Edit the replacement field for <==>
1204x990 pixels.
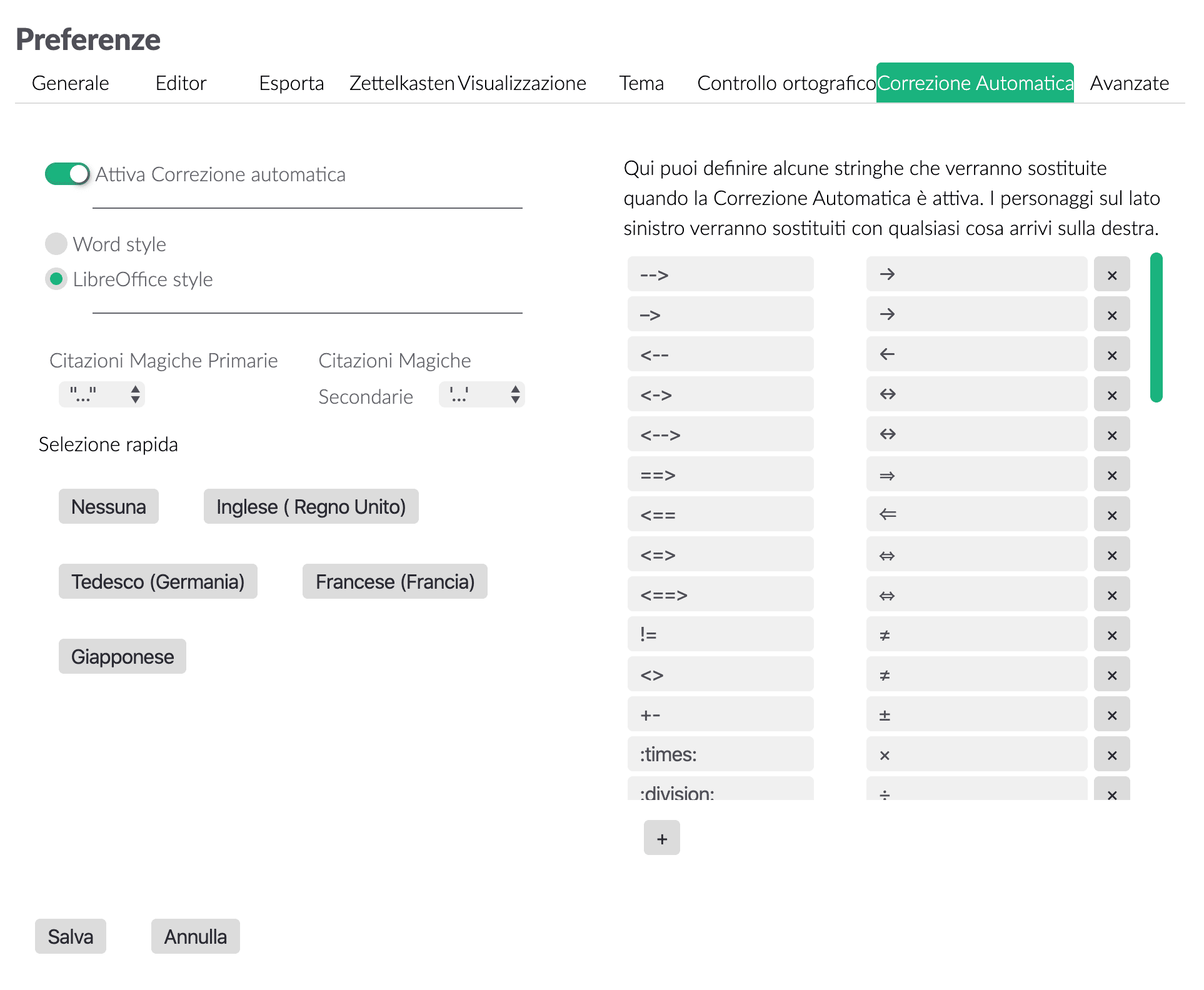point(976,594)
